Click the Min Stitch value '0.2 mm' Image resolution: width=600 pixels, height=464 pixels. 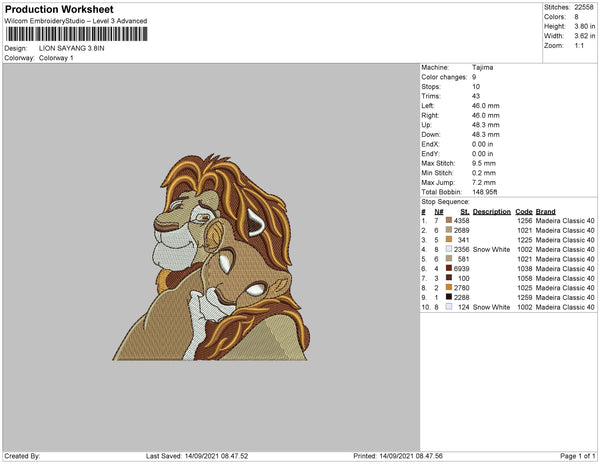point(484,173)
